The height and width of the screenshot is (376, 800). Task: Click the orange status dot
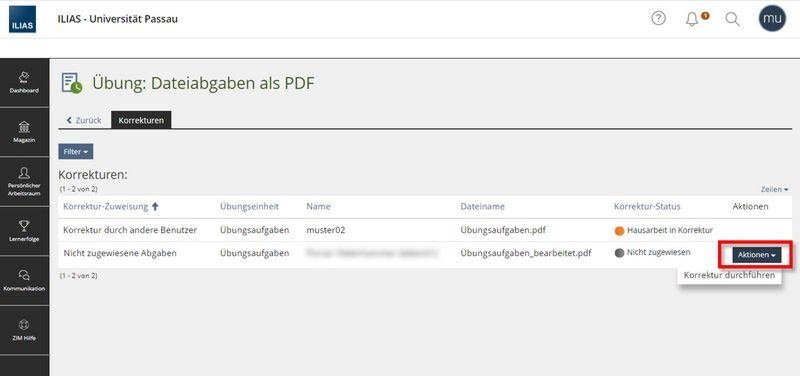coord(619,231)
